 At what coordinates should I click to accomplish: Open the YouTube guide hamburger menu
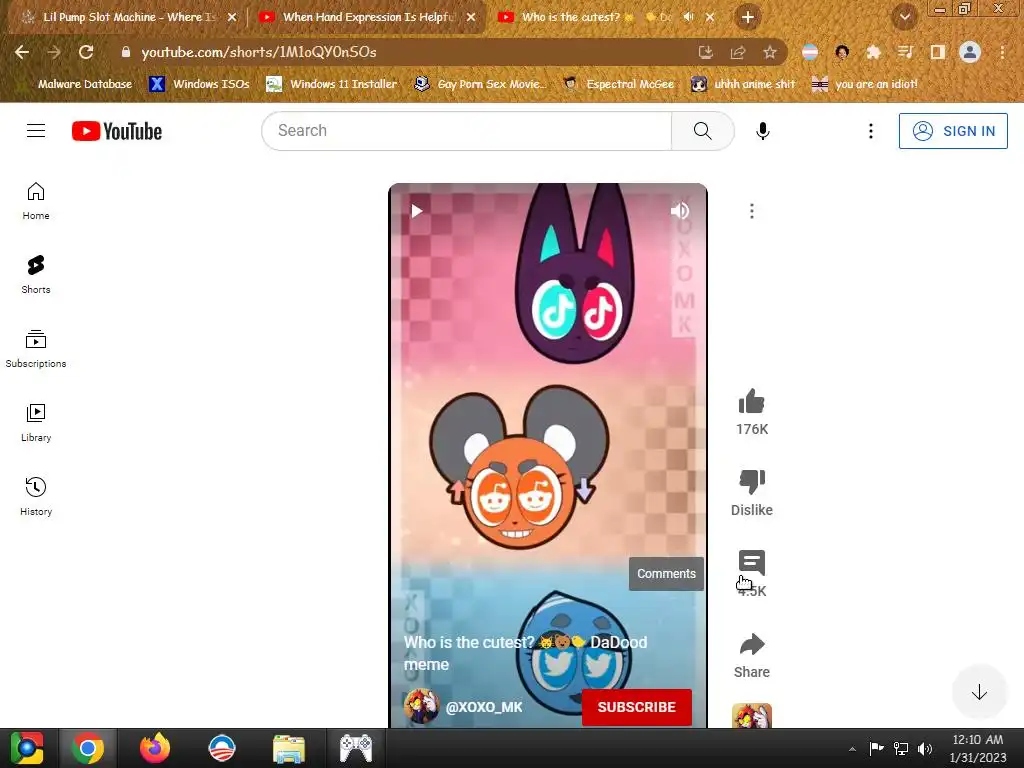point(36,131)
